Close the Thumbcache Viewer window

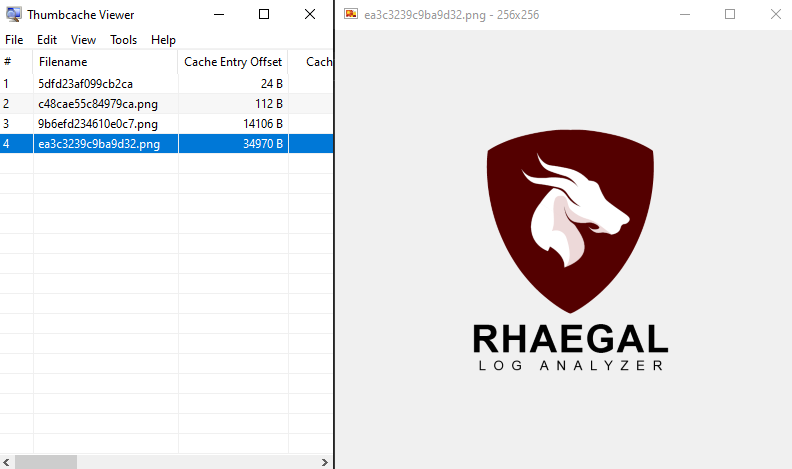coord(310,14)
